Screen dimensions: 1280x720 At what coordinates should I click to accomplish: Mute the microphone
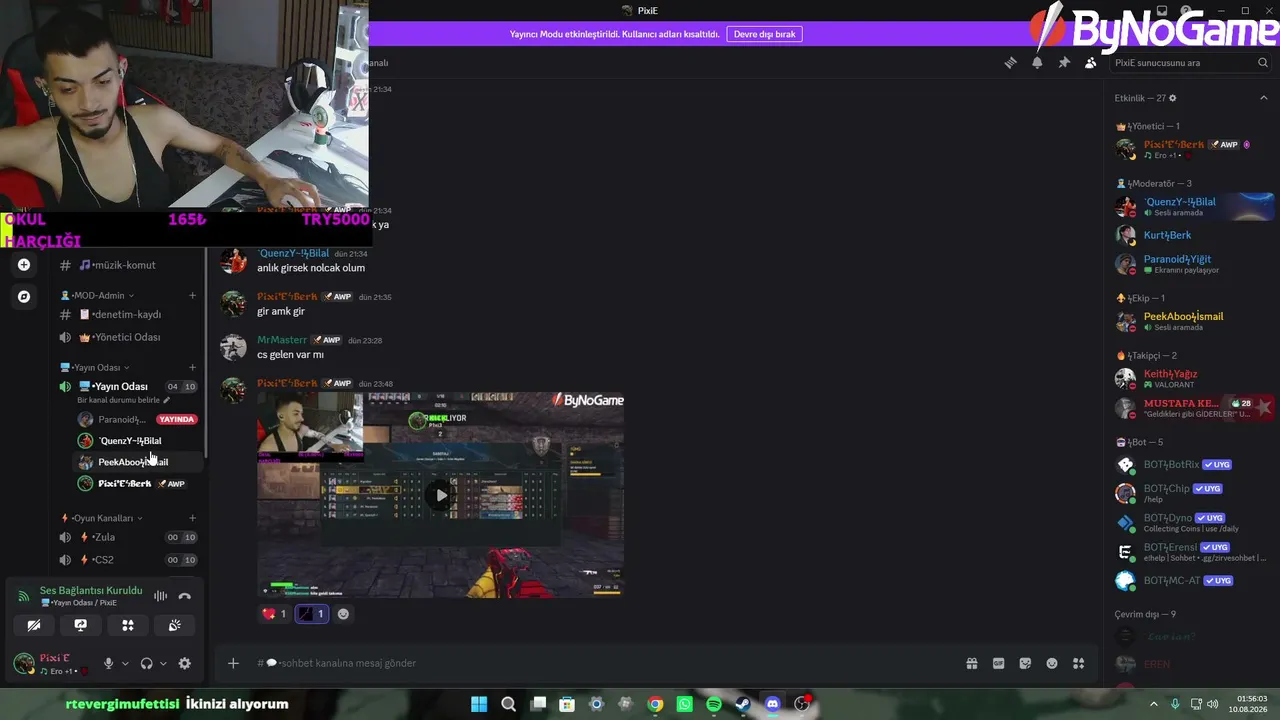tap(108, 663)
